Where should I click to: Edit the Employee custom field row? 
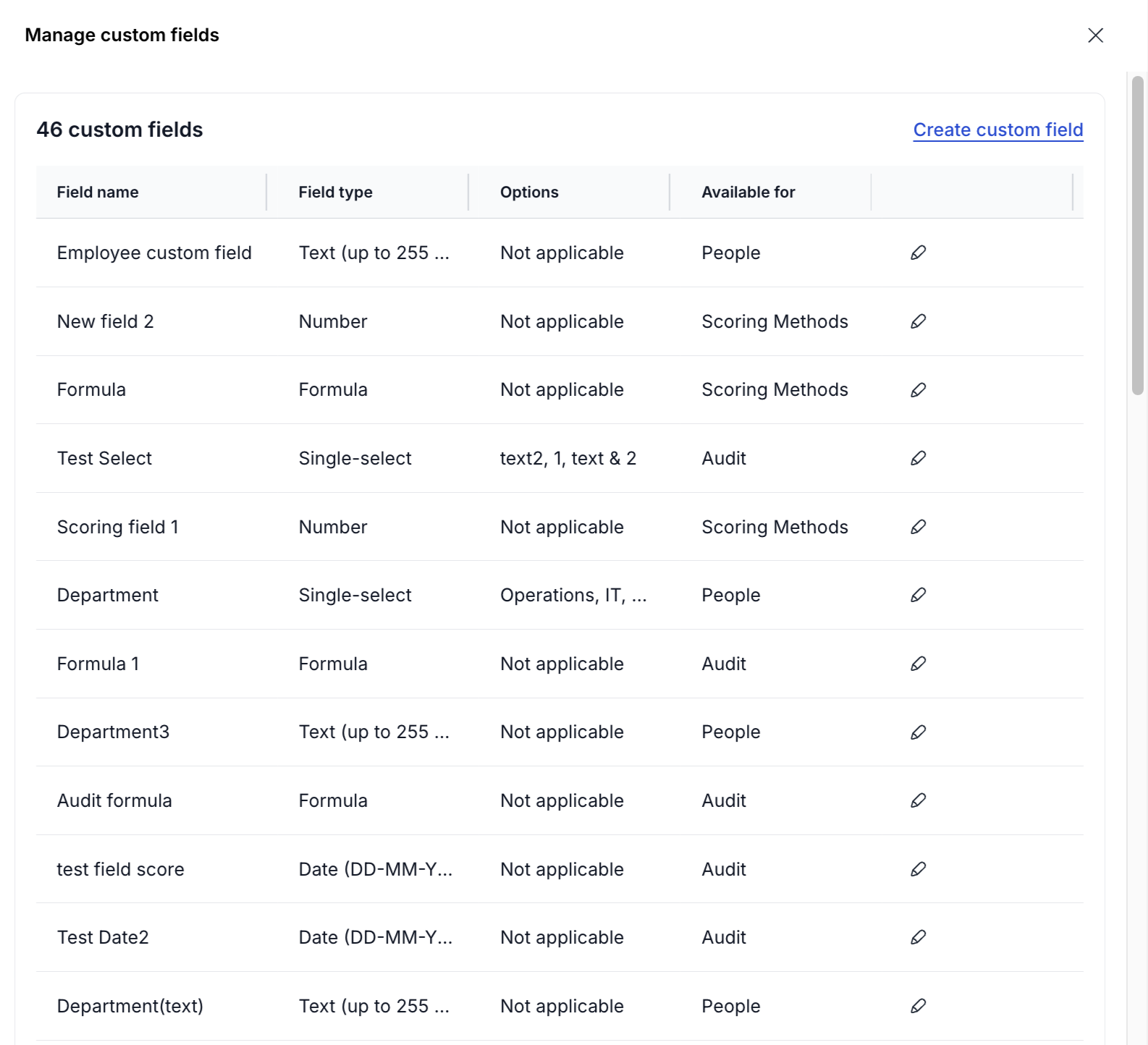click(918, 253)
